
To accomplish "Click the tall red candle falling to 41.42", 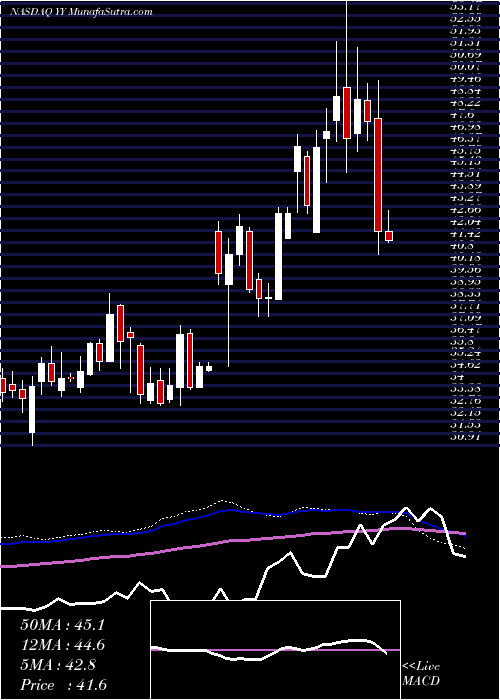I will [378, 175].
